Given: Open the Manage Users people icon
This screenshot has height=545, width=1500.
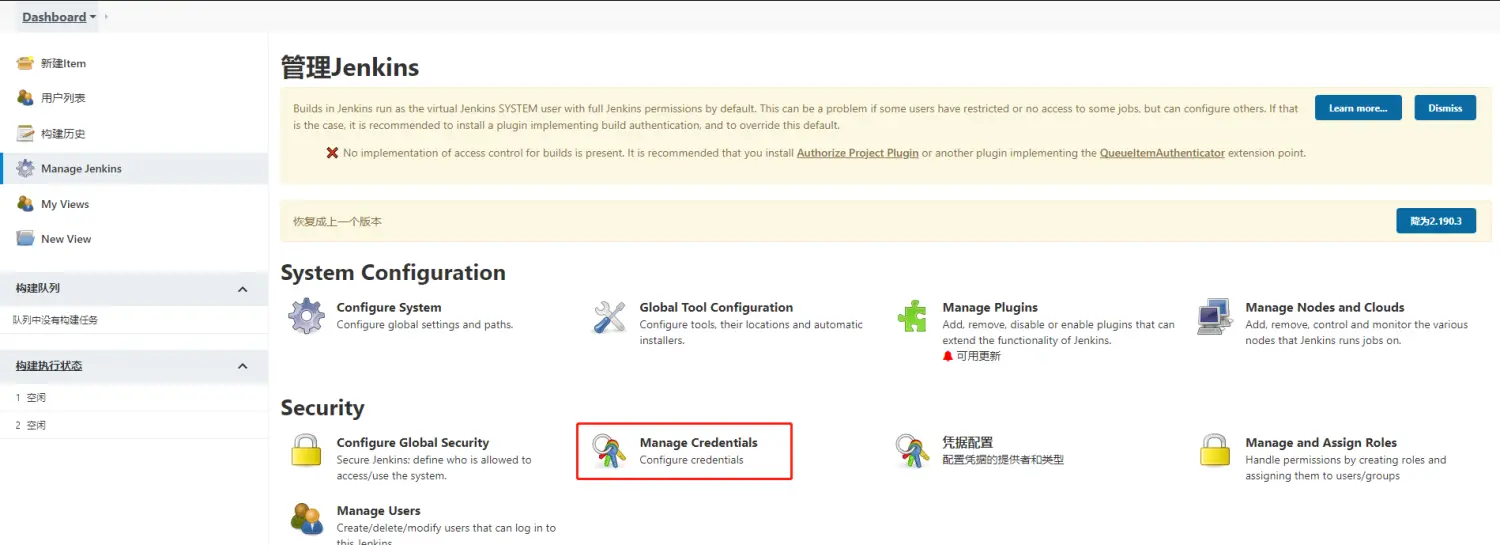Looking at the screenshot, I should tap(306, 518).
